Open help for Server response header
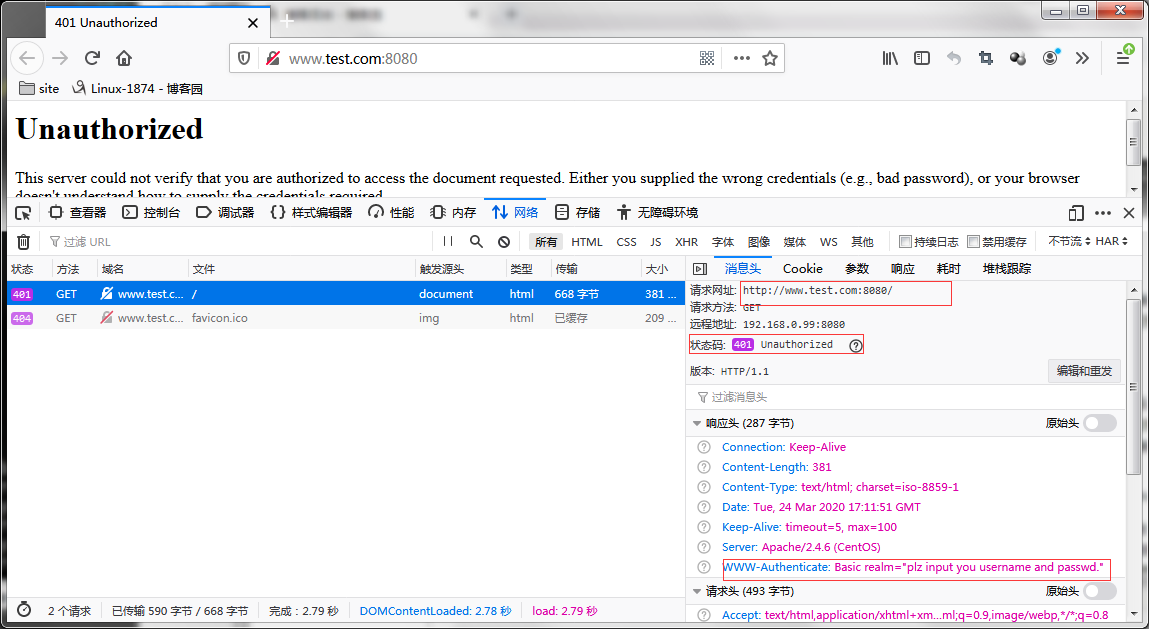Screen dimensions: 1149x629 [704, 547]
